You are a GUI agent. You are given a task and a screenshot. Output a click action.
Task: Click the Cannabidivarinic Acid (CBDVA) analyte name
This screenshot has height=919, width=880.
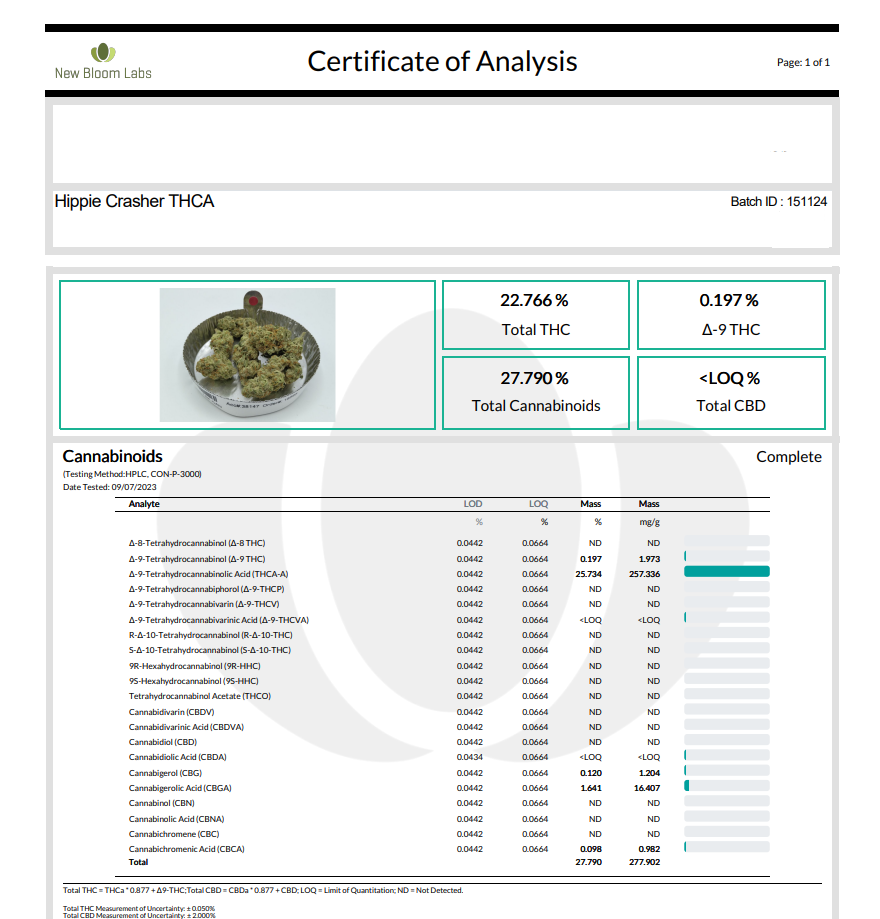click(x=186, y=727)
